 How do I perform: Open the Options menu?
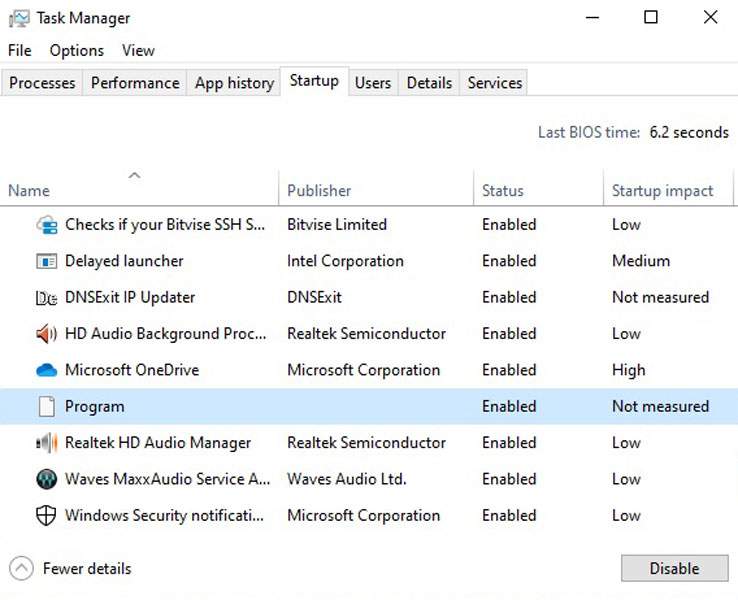77,50
